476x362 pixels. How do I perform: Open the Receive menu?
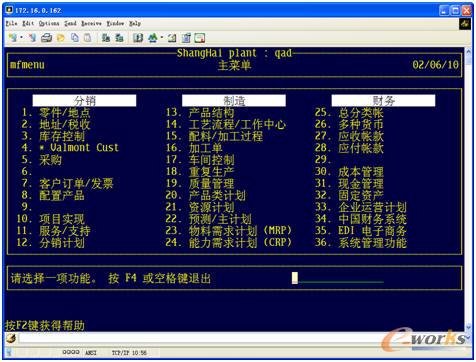(91, 23)
